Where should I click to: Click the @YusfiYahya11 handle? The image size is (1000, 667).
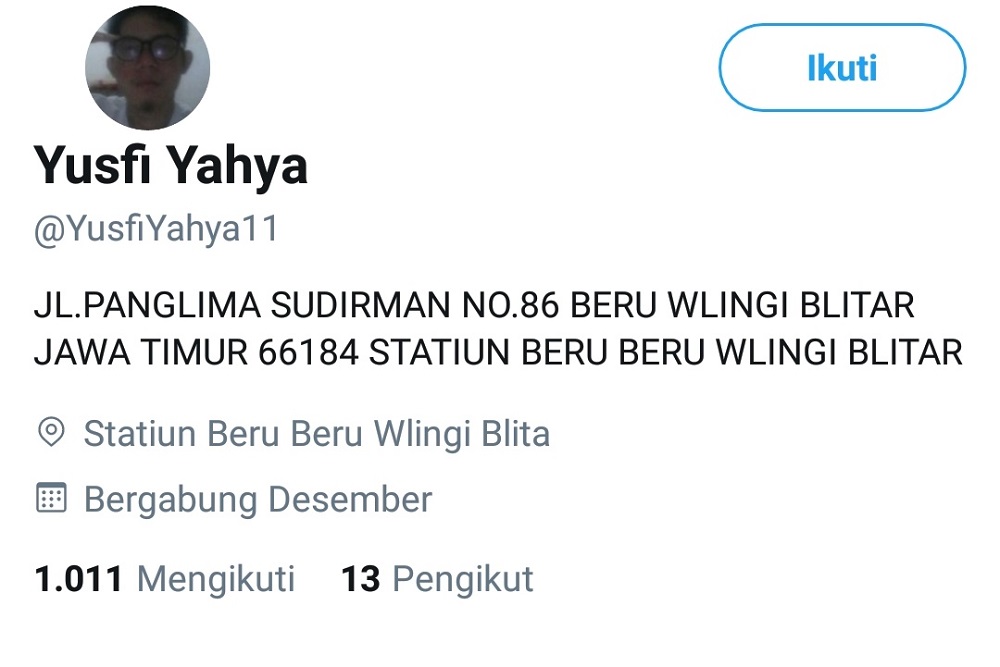point(156,229)
